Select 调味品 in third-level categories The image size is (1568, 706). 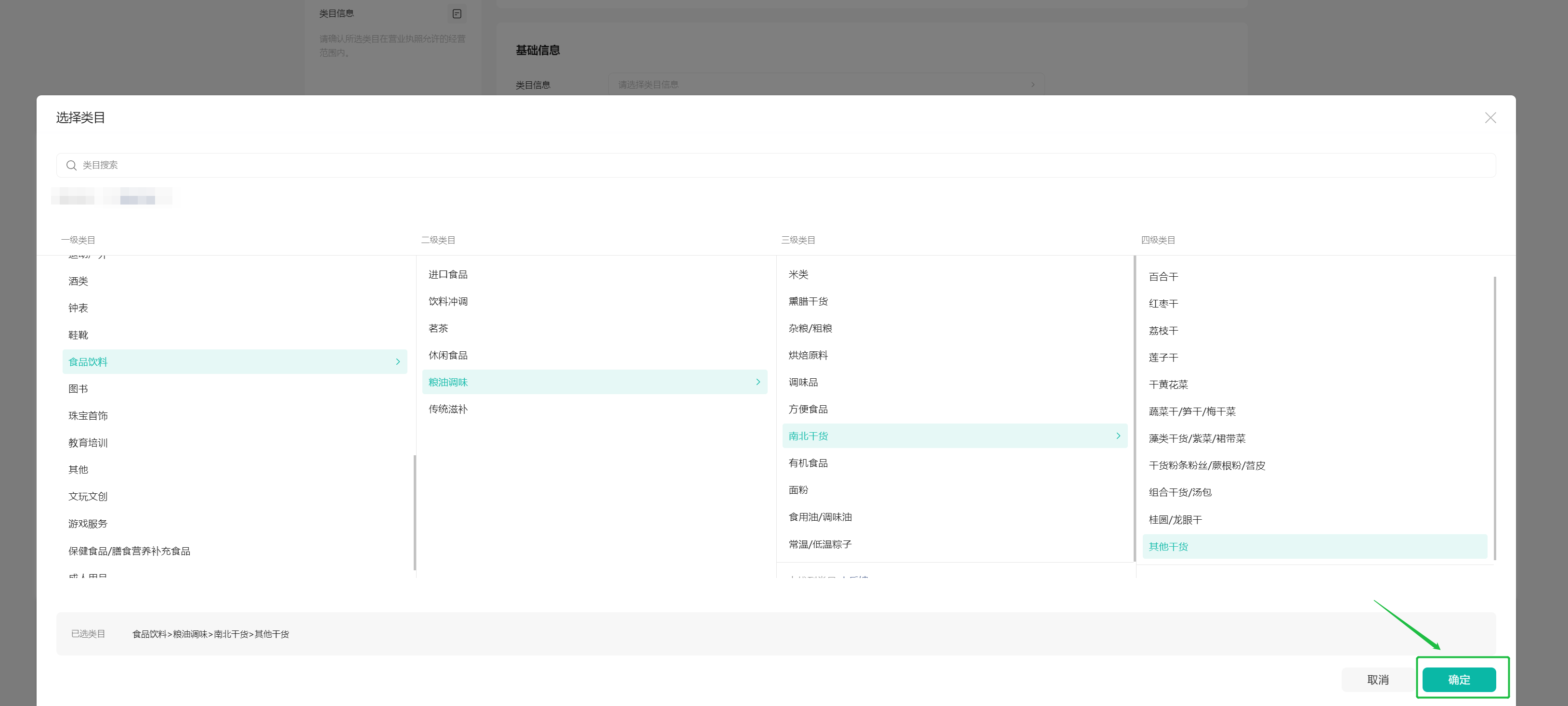pos(803,382)
